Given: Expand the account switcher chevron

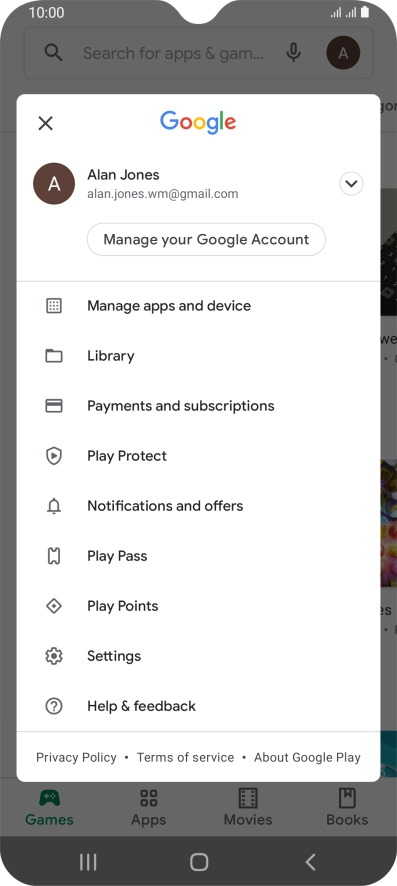Looking at the screenshot, I should 351,184.
